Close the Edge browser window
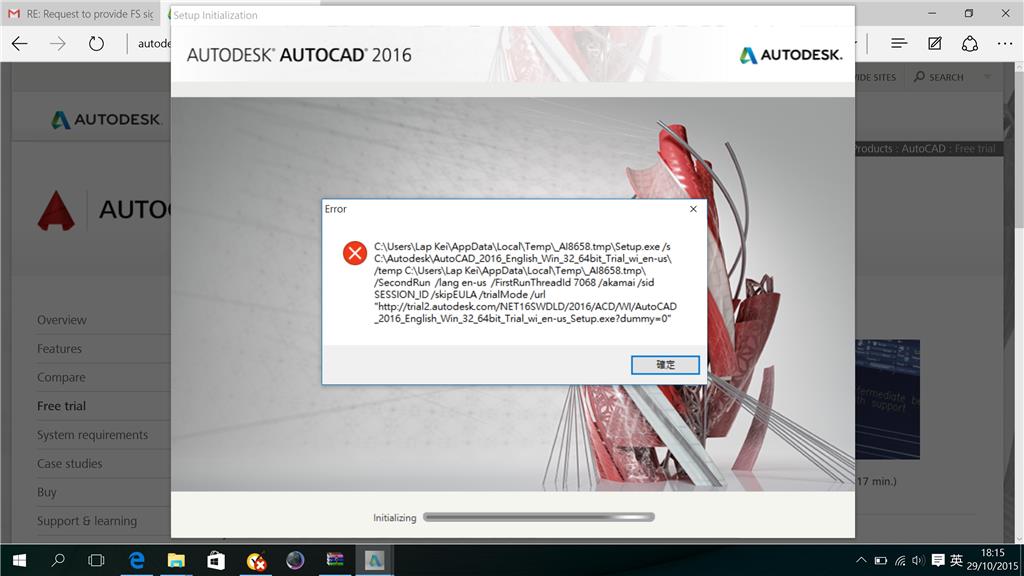 coord(1006,13)
